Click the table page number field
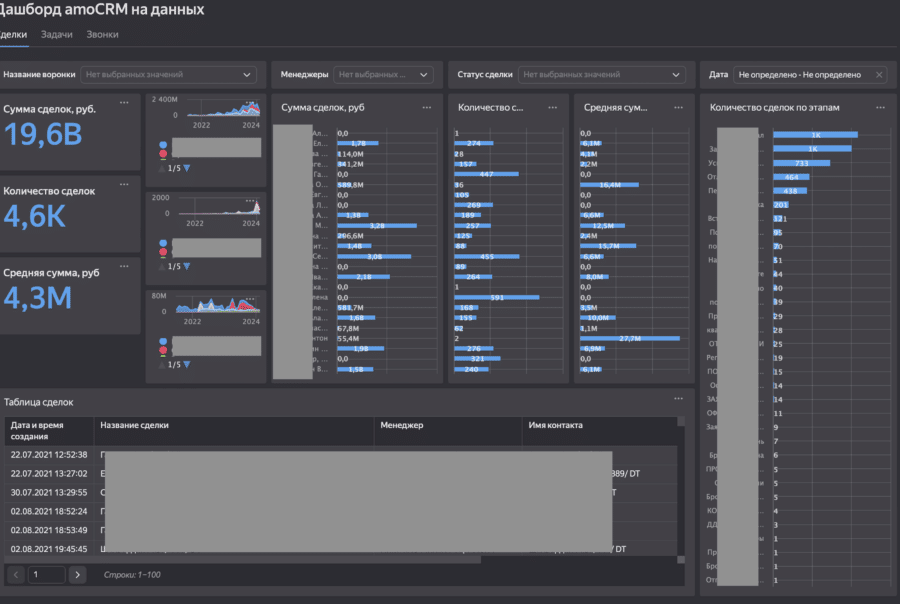This screenshot has width=900, height=604. click(46, 575)
